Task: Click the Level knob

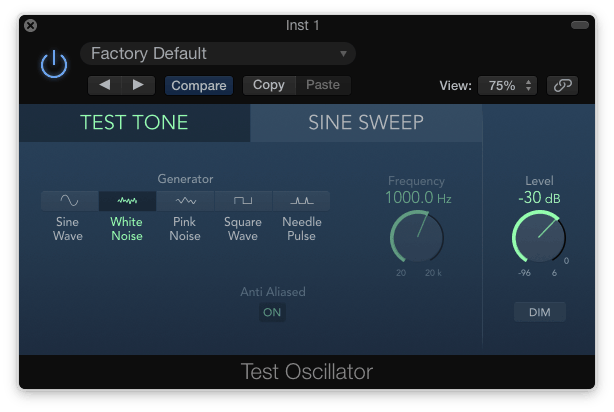Action: pos(539,237)
